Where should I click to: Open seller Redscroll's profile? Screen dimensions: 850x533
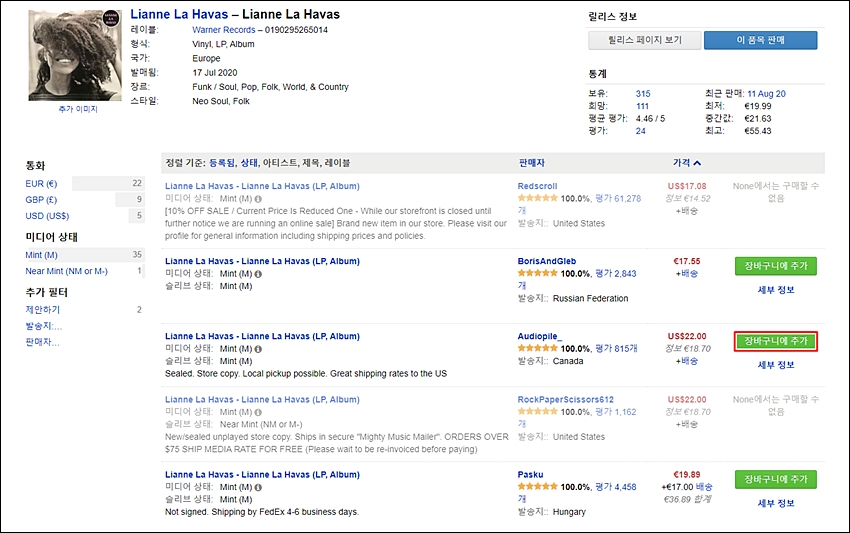pyautogui.click(x=537, y=186)
